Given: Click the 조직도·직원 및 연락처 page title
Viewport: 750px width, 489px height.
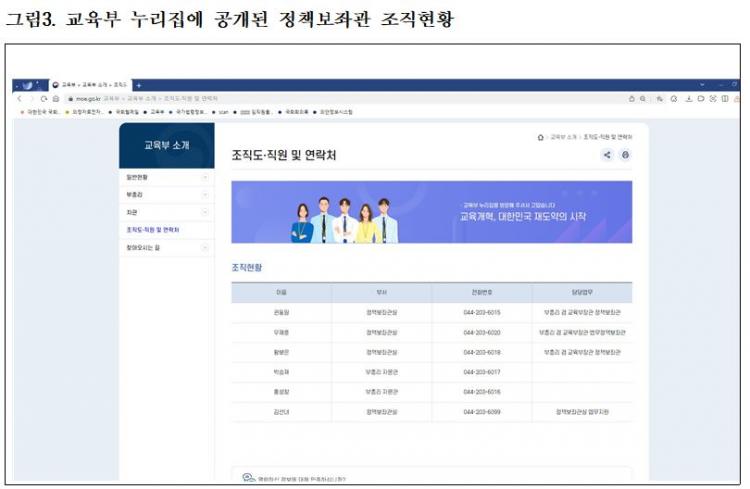Looking at the screenshot, I should pyautogui.click(x=284, y=156).
